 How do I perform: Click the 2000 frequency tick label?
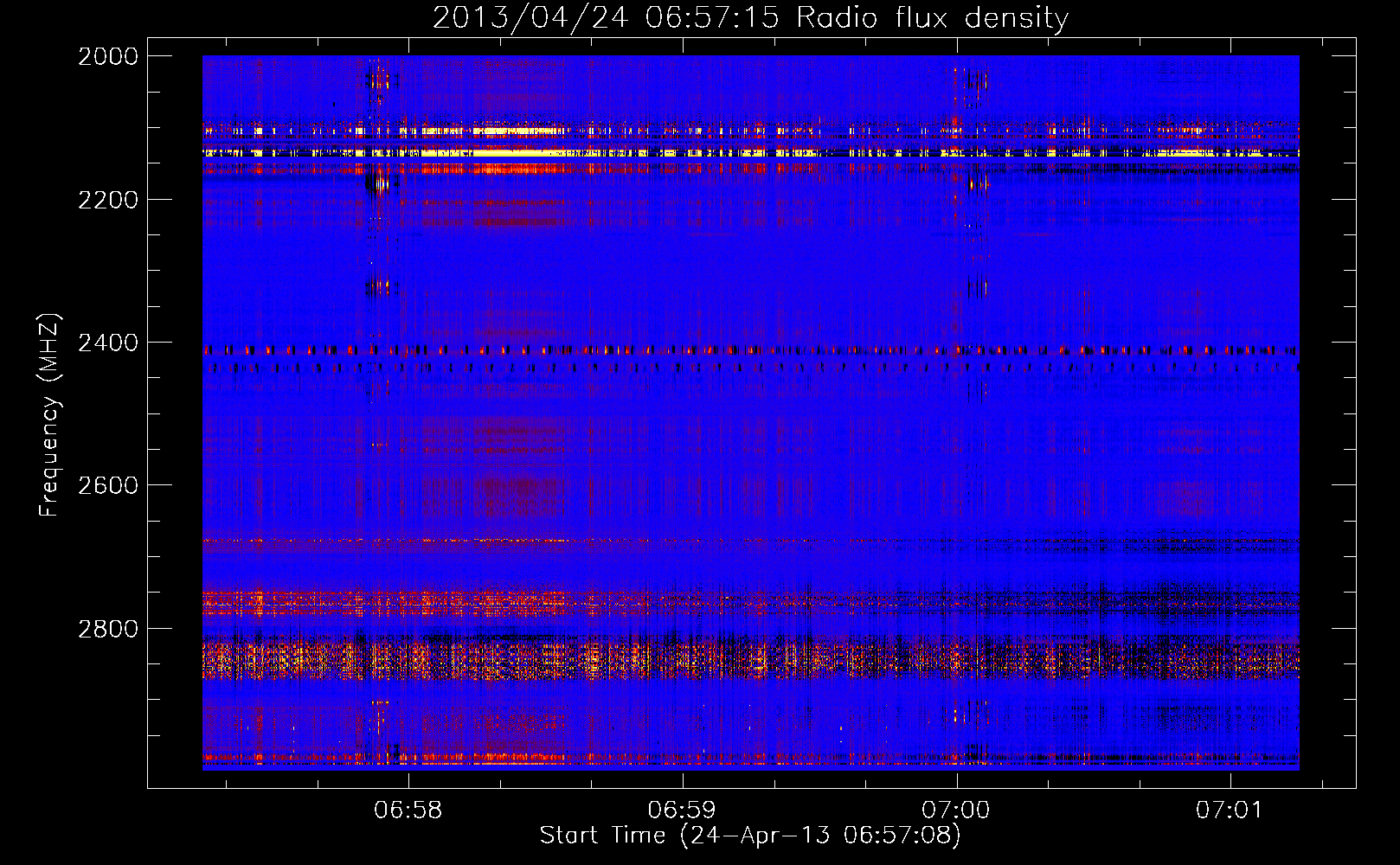click(x=108, y=56)
